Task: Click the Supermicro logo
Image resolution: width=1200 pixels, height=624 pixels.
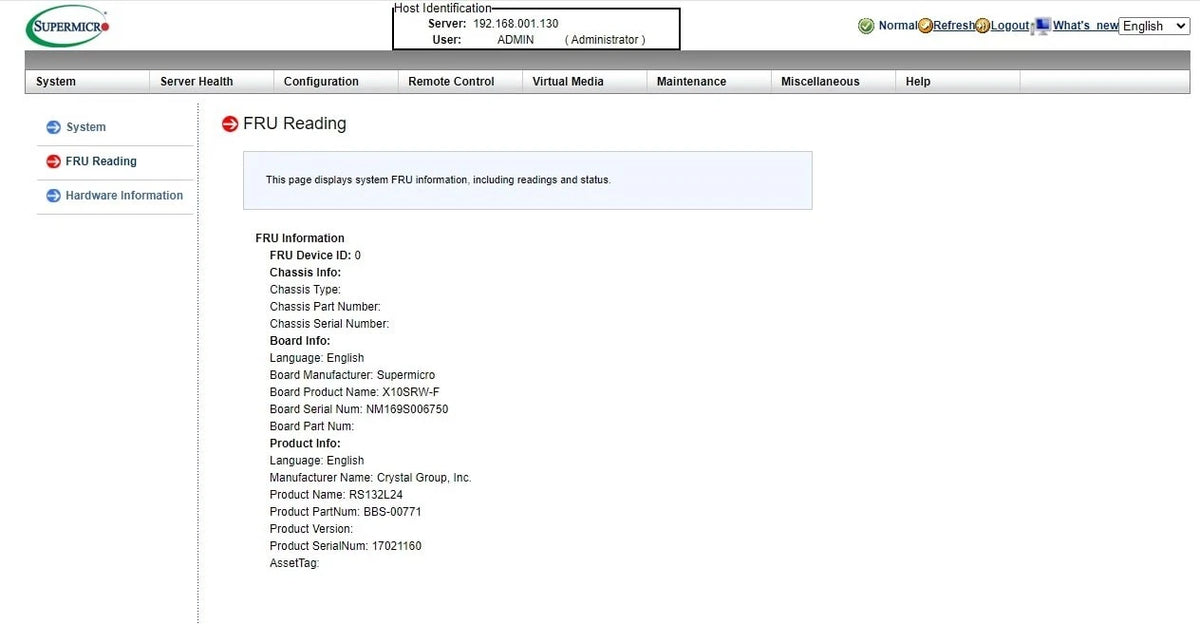Action: click(x=68, y=26)
